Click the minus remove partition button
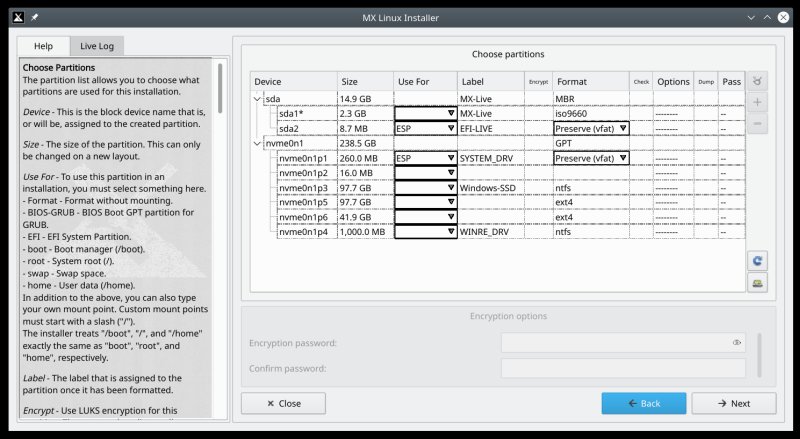The image size is (800, 439). 757,124
